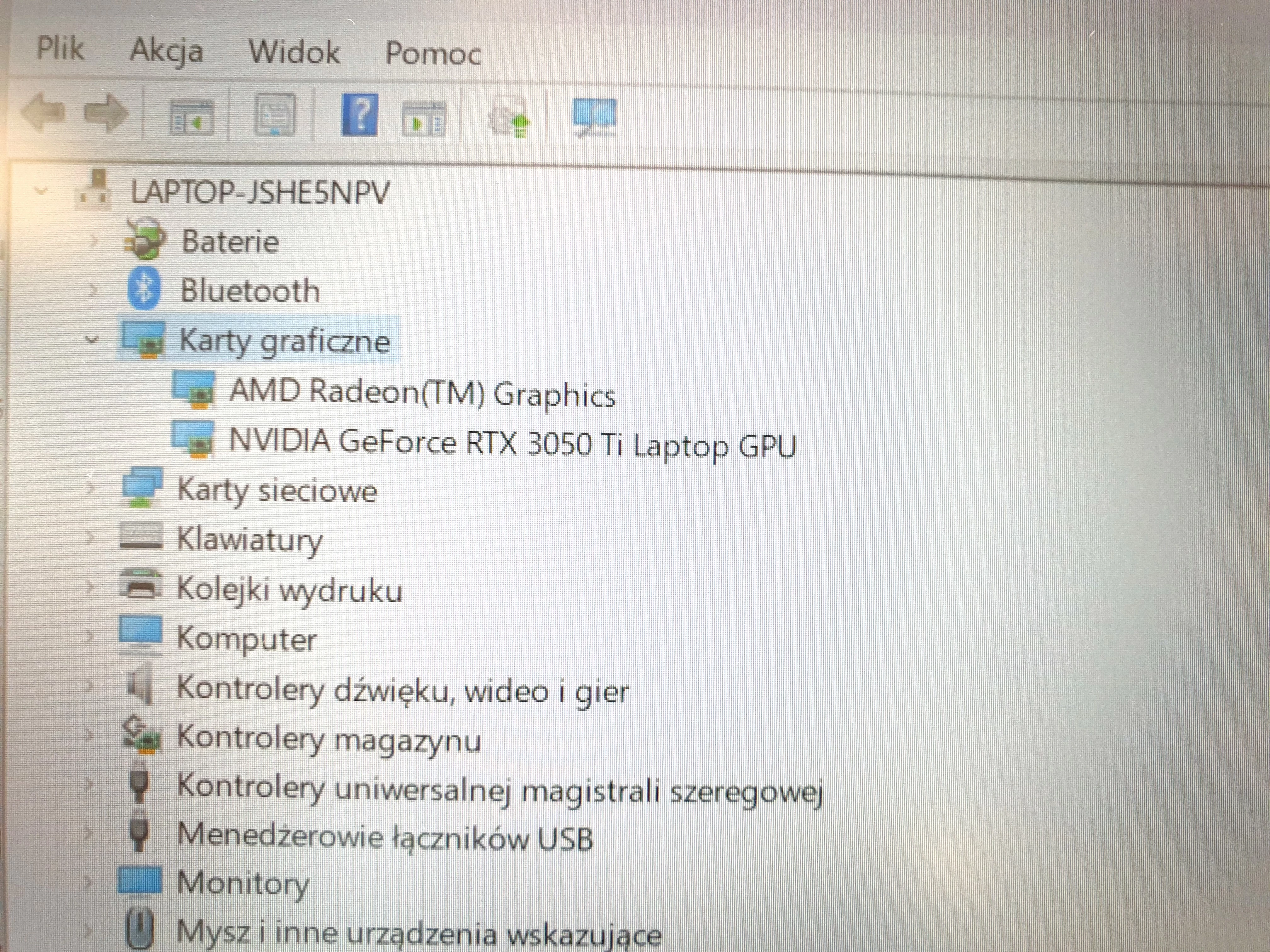Select the Komputer label
1270x952 pixels.
[246, 639]
